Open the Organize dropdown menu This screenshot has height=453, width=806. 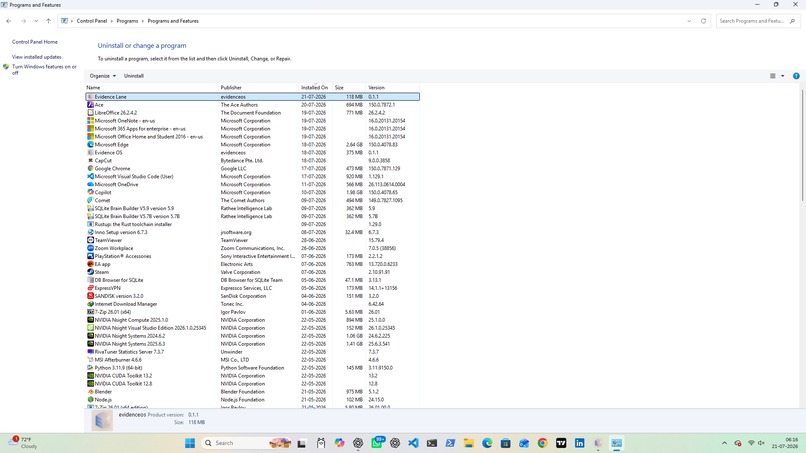(x=102, y=76)
